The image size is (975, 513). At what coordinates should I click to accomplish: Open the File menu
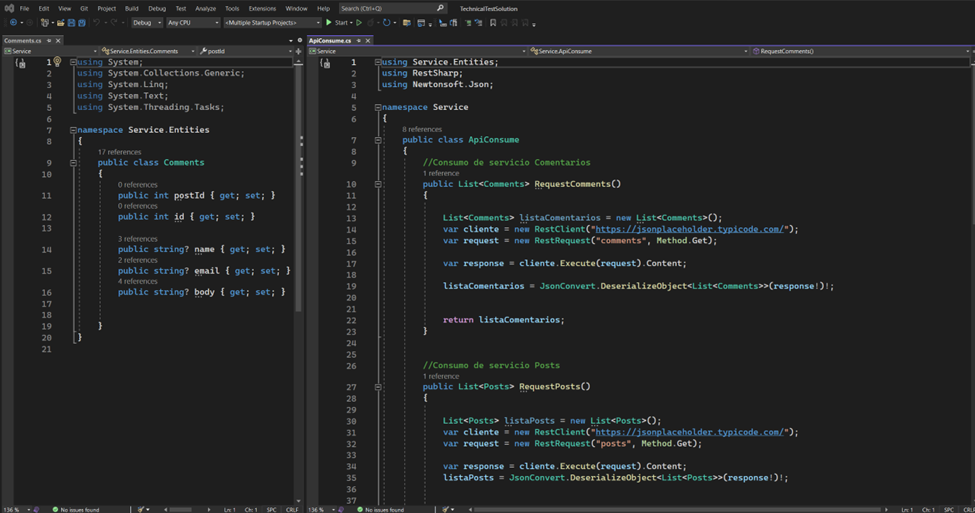coord(24,8)
